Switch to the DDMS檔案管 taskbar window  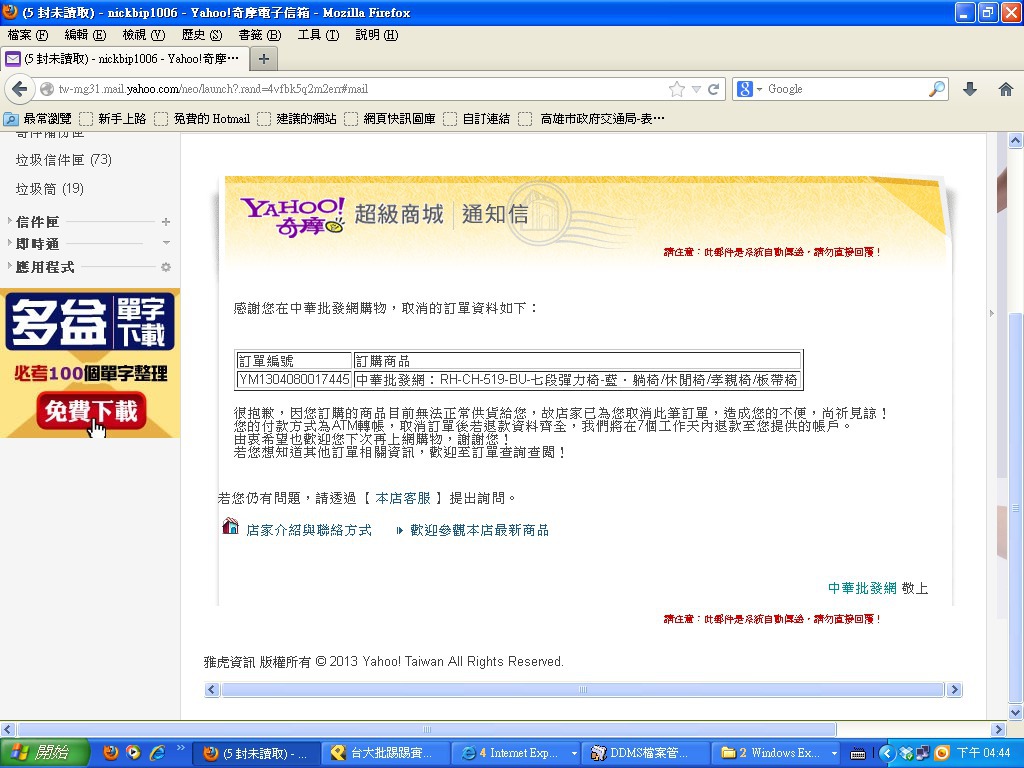pyautogui.click(x=647, y=753)
